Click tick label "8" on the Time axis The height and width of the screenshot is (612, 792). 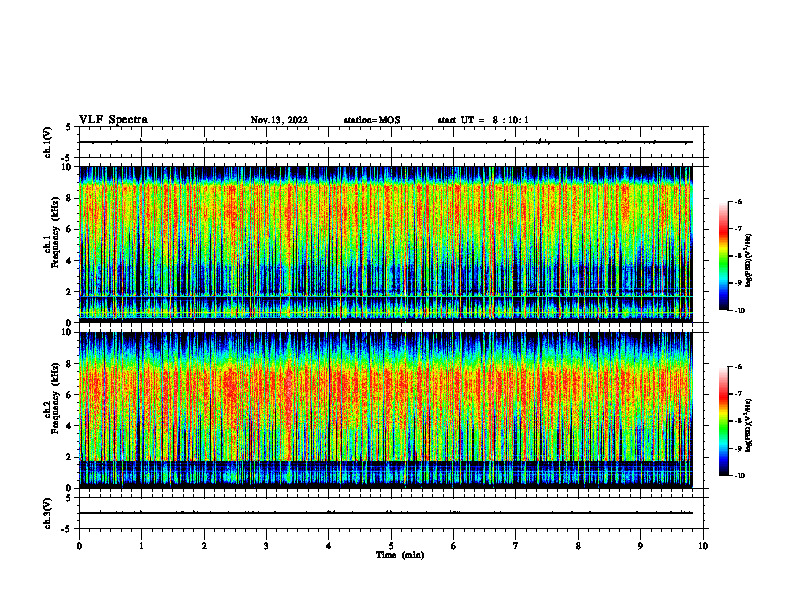(578, 546)
